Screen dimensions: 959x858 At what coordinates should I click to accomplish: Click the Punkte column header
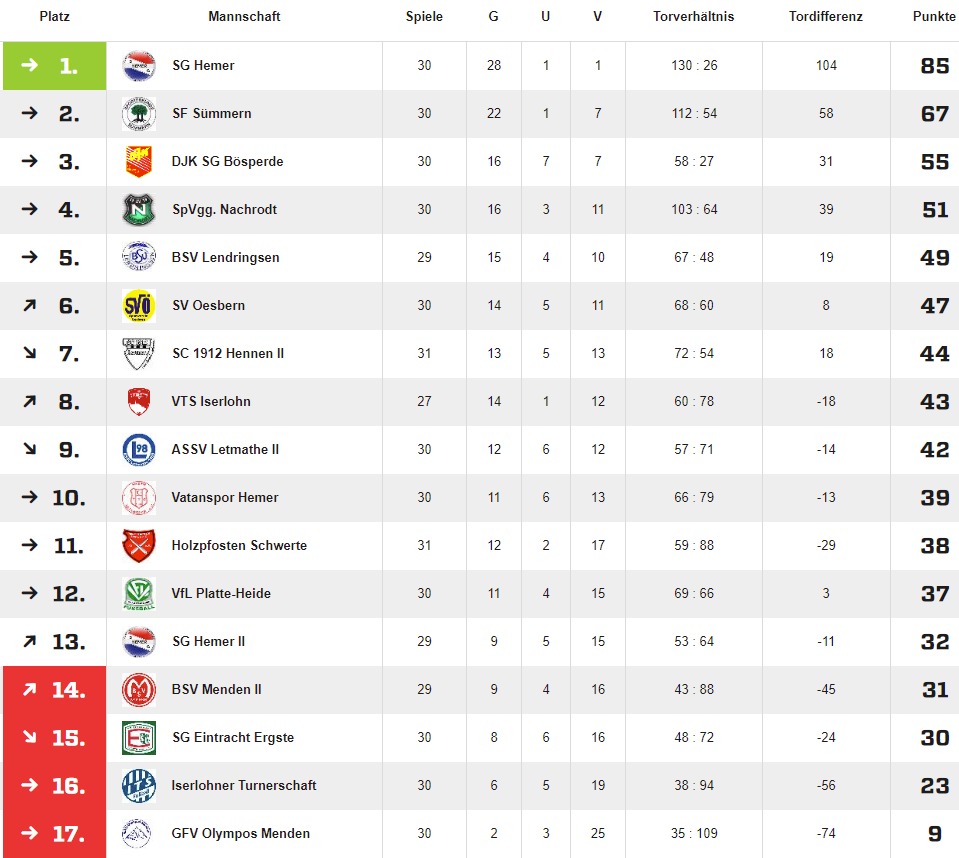[934, 17]
